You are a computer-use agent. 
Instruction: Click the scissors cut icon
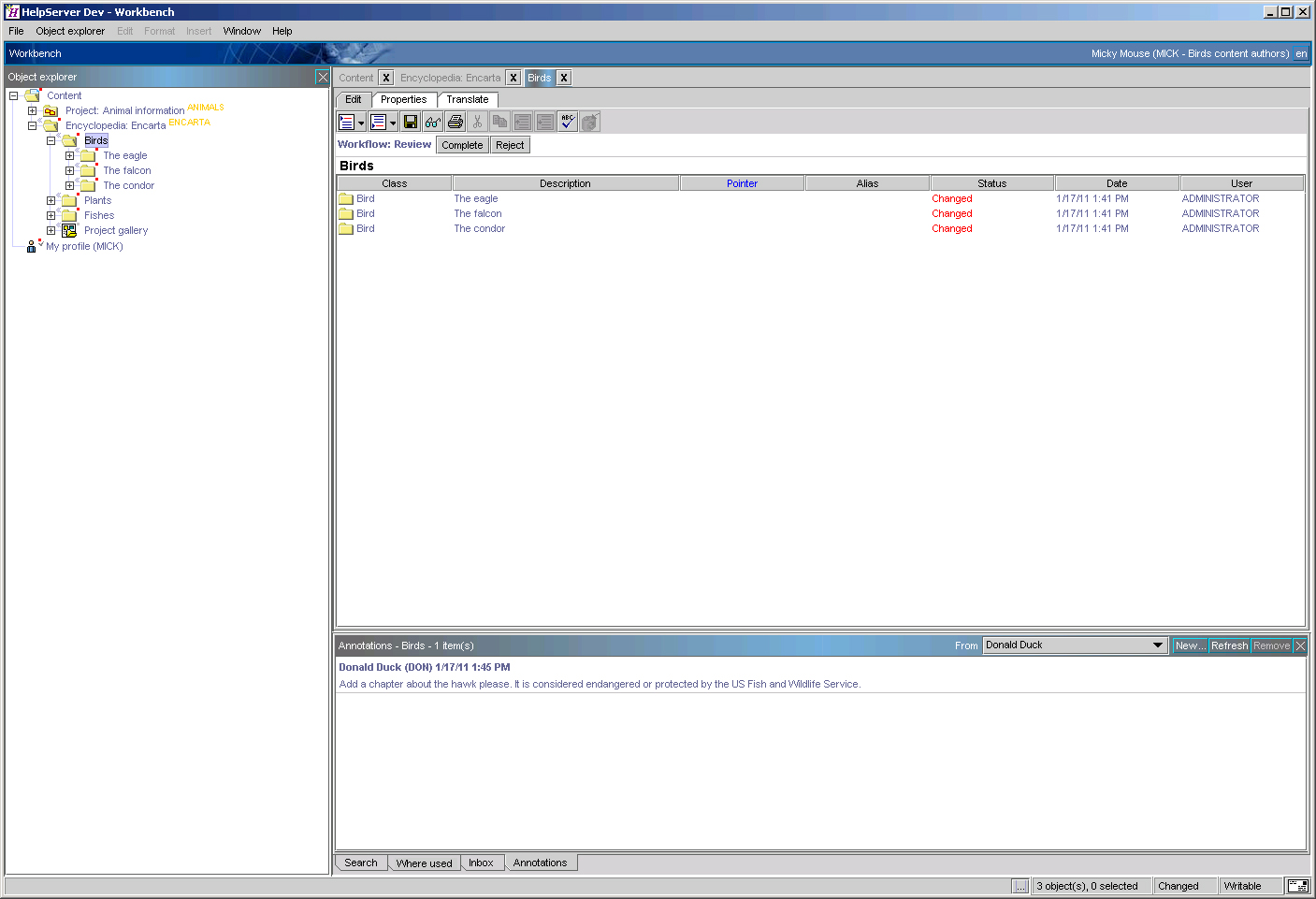(x=478, y=122)
